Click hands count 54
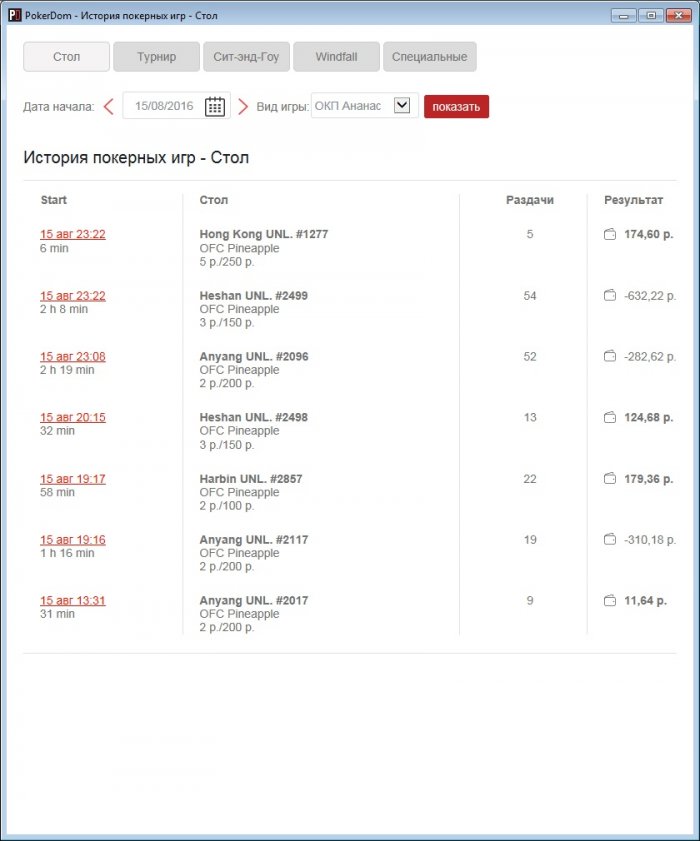 tap(530, 296)
